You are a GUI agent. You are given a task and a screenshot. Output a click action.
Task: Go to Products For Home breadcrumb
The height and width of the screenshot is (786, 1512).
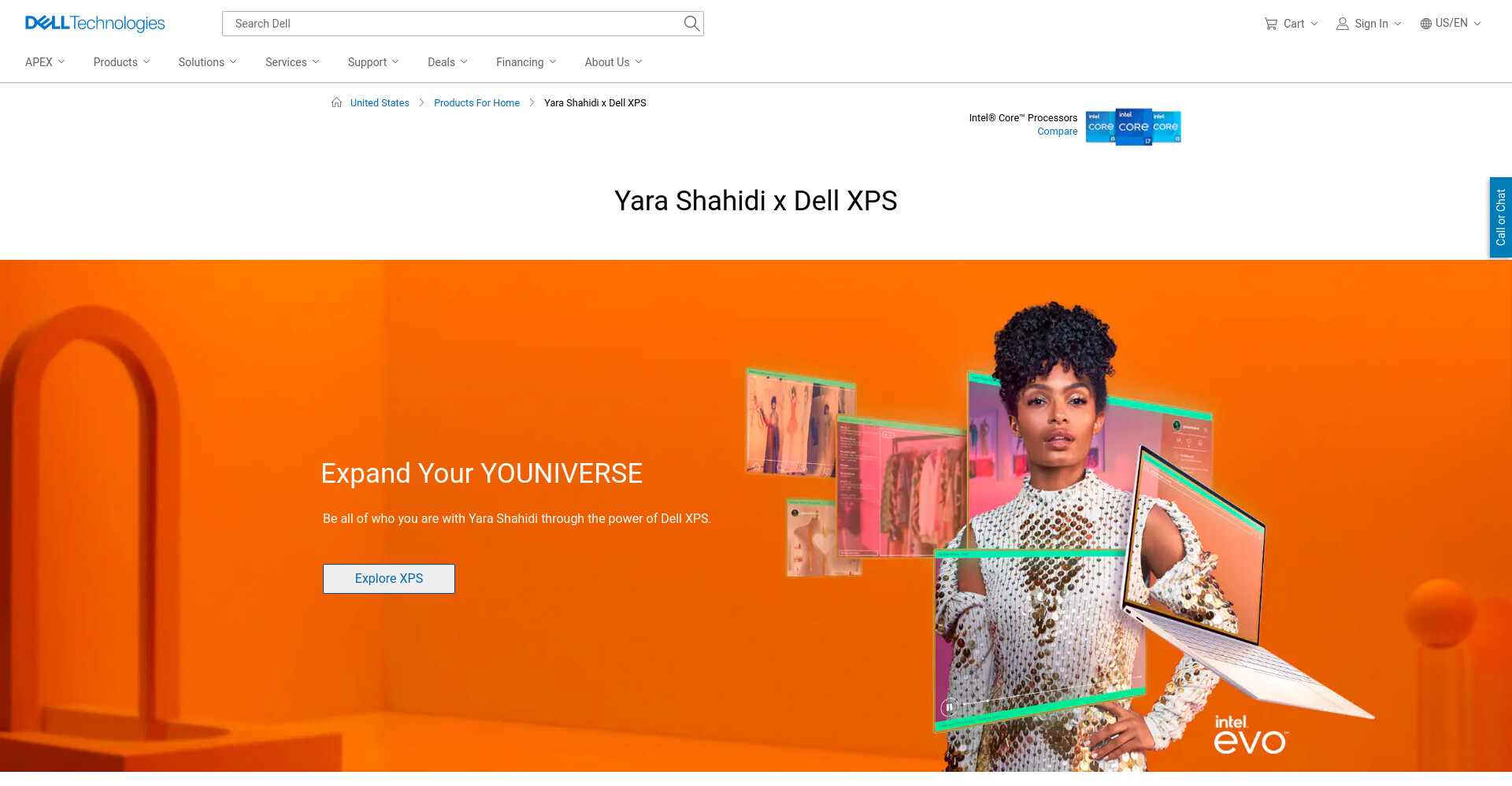pyautogui.click(x=476, y=103)
